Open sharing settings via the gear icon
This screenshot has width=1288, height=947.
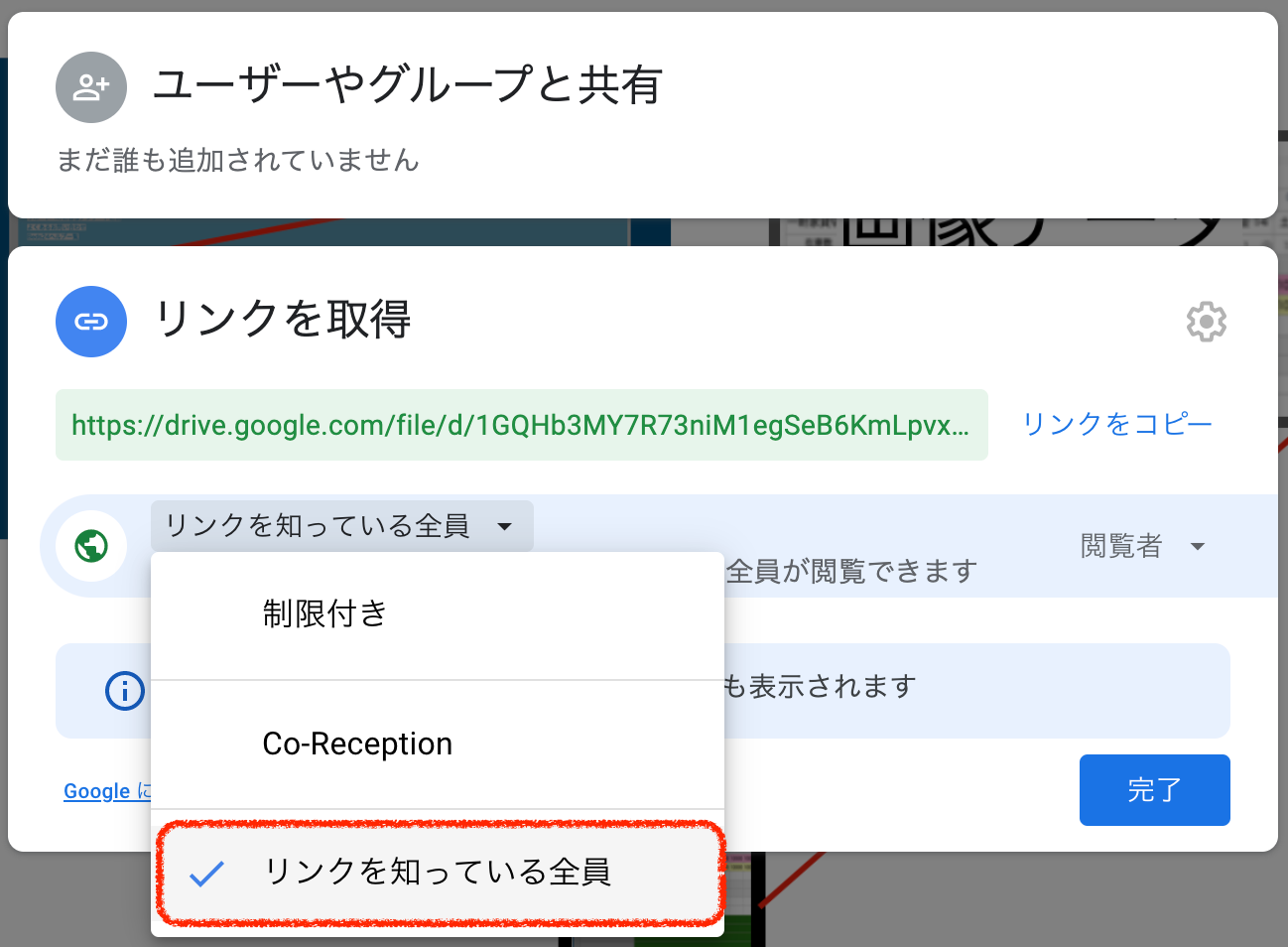[x=1206, y=322]
